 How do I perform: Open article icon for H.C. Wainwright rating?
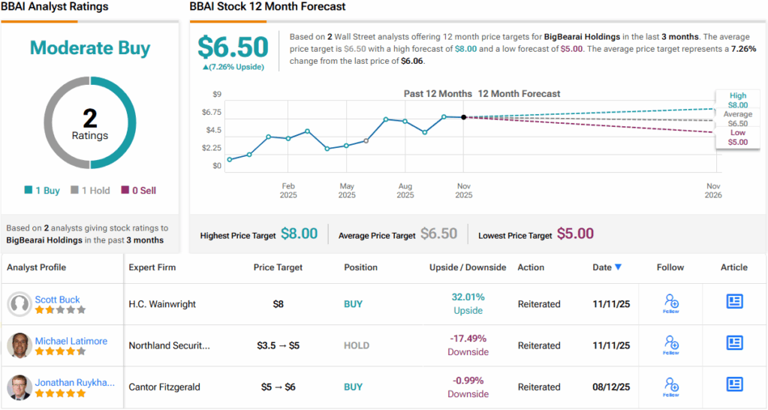click(x=734, y=303)
